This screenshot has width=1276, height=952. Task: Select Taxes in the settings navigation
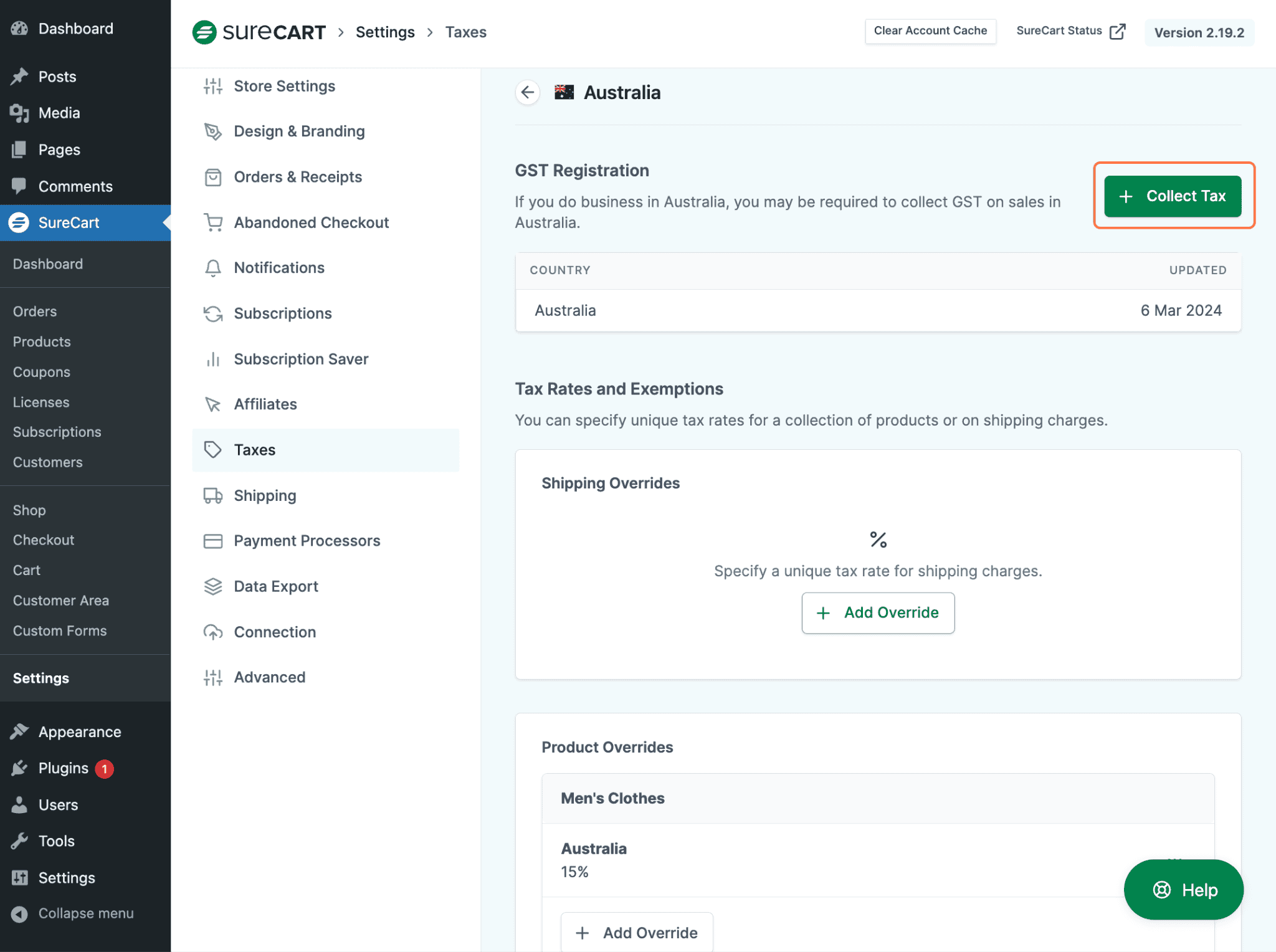(x=255, y=450)
